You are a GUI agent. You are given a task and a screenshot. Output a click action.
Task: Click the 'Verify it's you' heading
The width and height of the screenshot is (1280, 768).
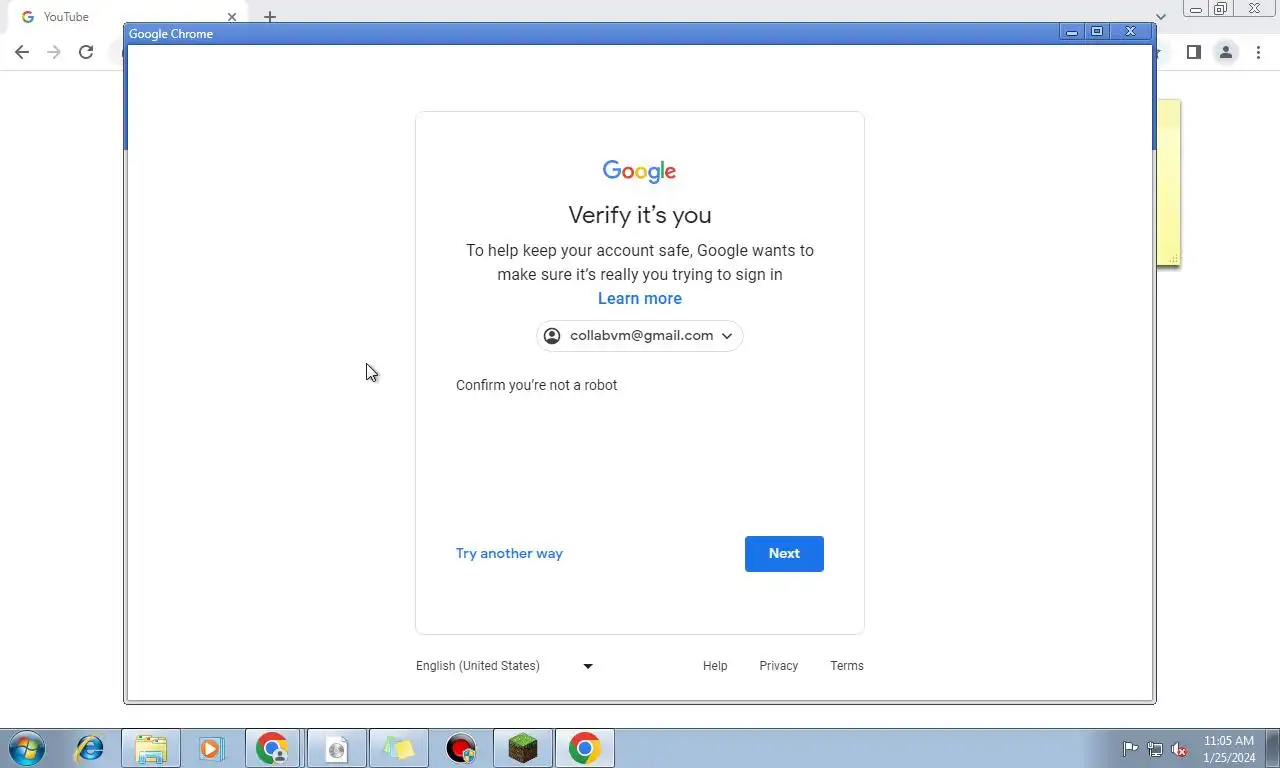[640, 215]
